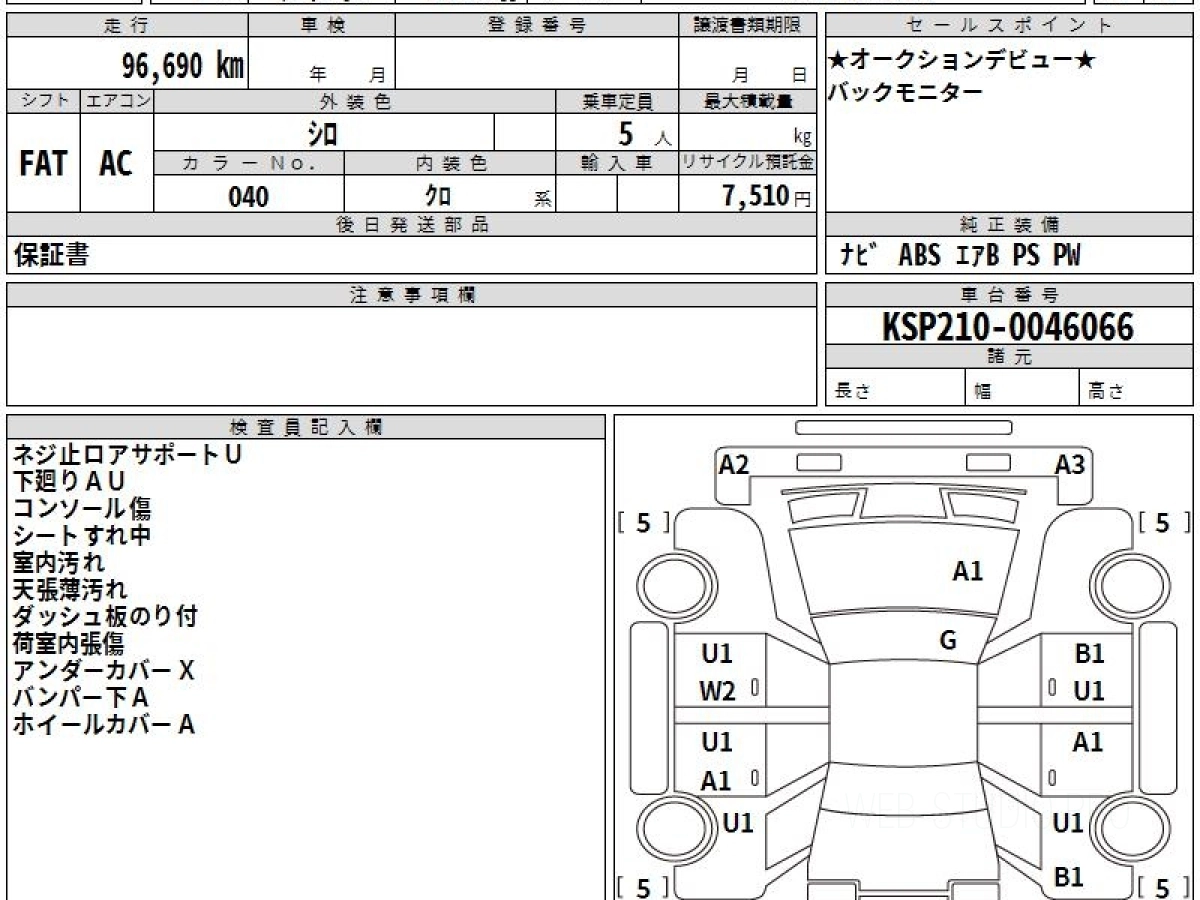Select the note ネジ止ロアサポートU
The image size is (1200, 900).
click(127, 454)
